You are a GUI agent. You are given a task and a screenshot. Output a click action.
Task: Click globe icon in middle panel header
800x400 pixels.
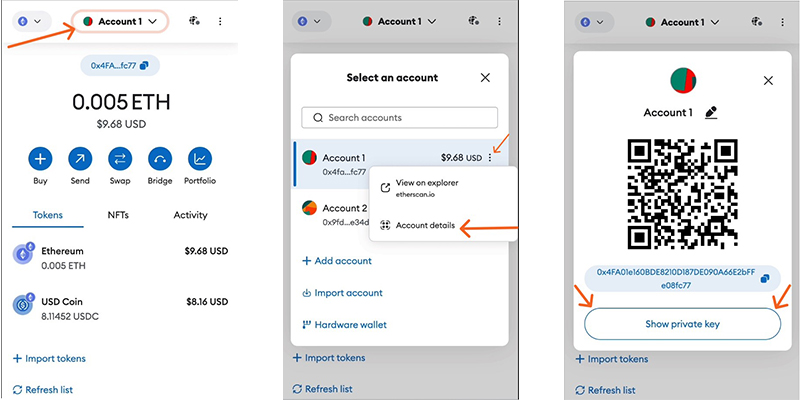point(473,21)
